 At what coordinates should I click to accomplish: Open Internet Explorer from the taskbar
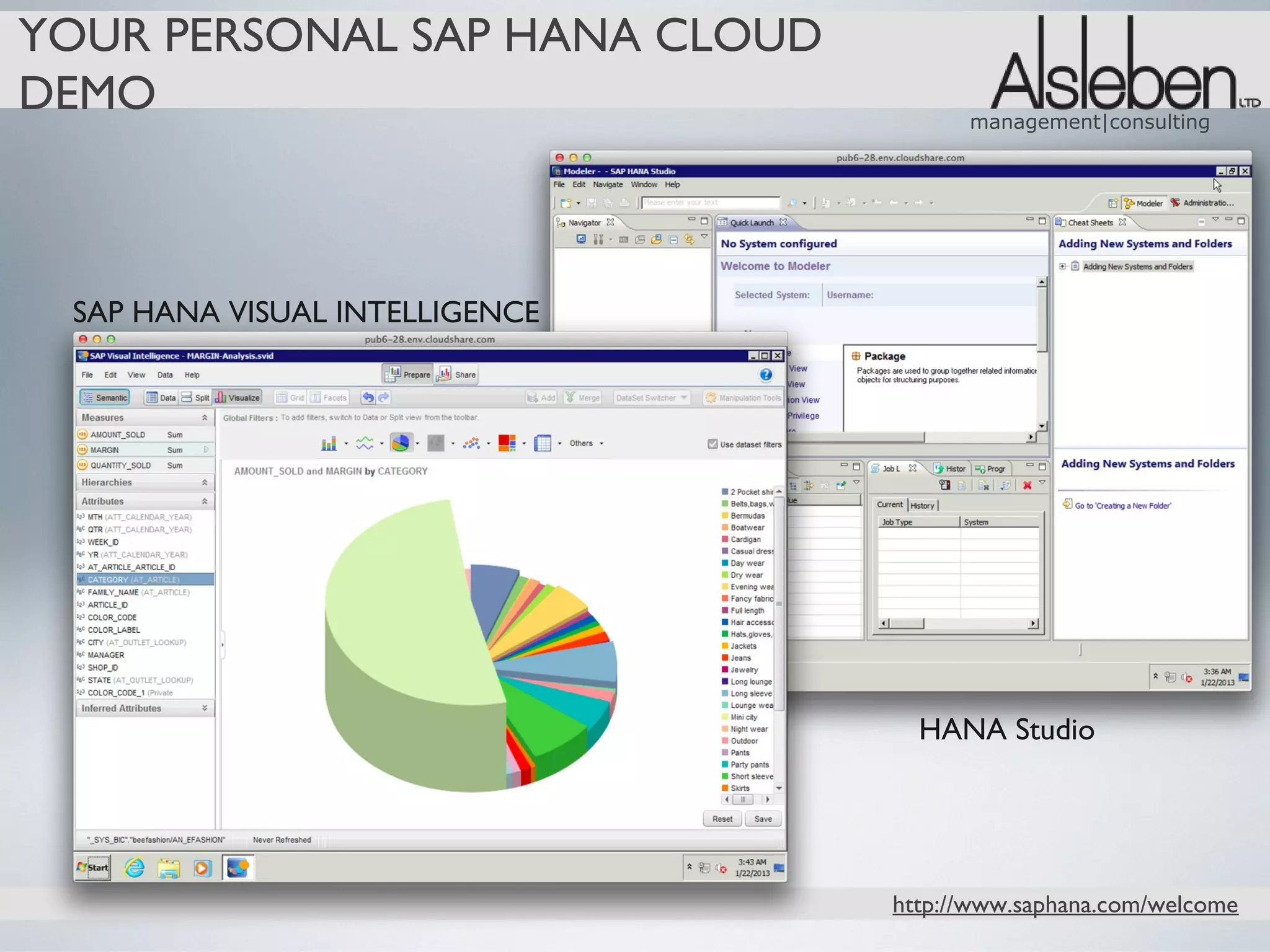pos(135,868)
